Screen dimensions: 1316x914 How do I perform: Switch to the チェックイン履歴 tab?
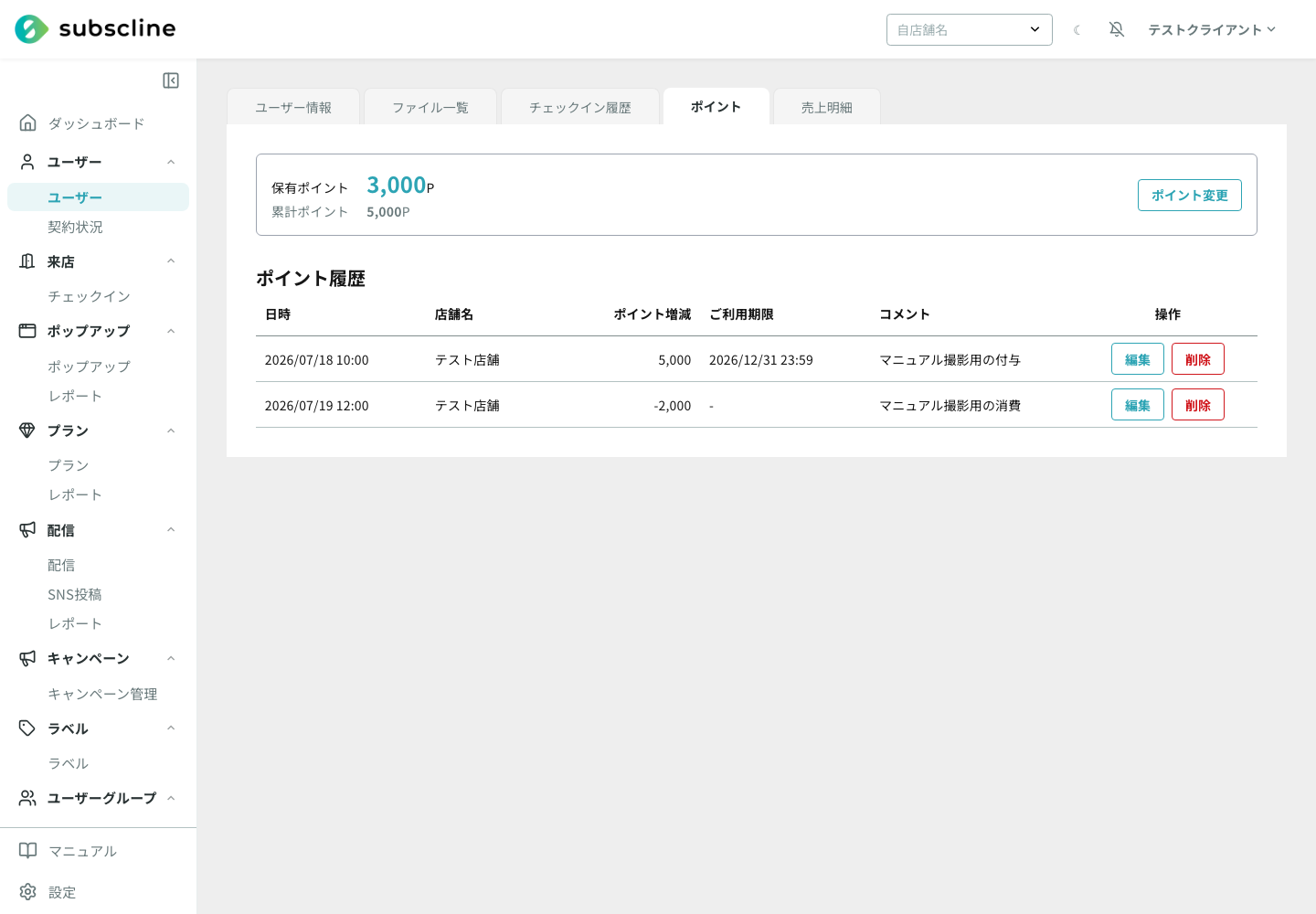coord(580,107)
